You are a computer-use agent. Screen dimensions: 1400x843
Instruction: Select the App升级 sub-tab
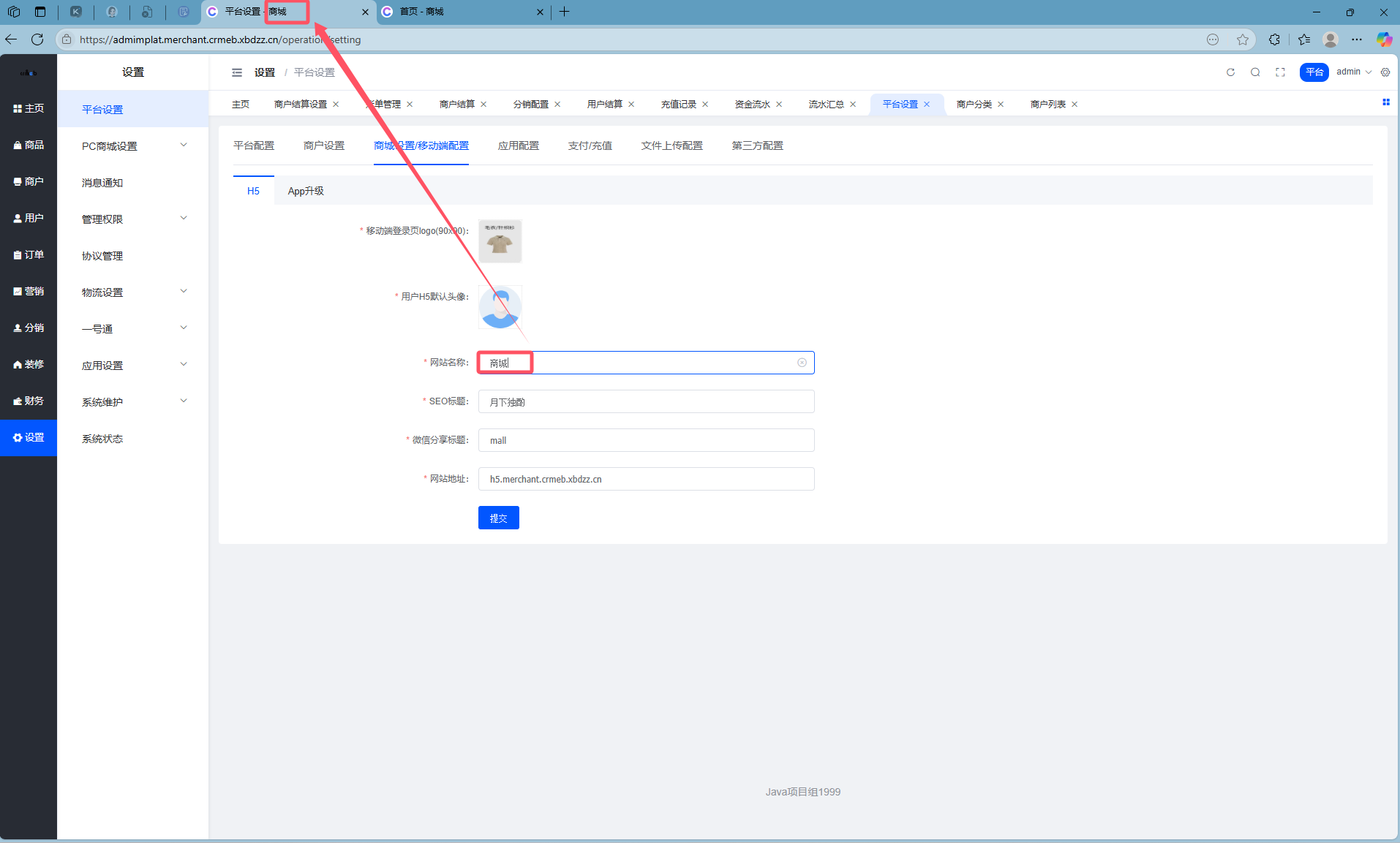pyautogui.click(x=306, y=191)
